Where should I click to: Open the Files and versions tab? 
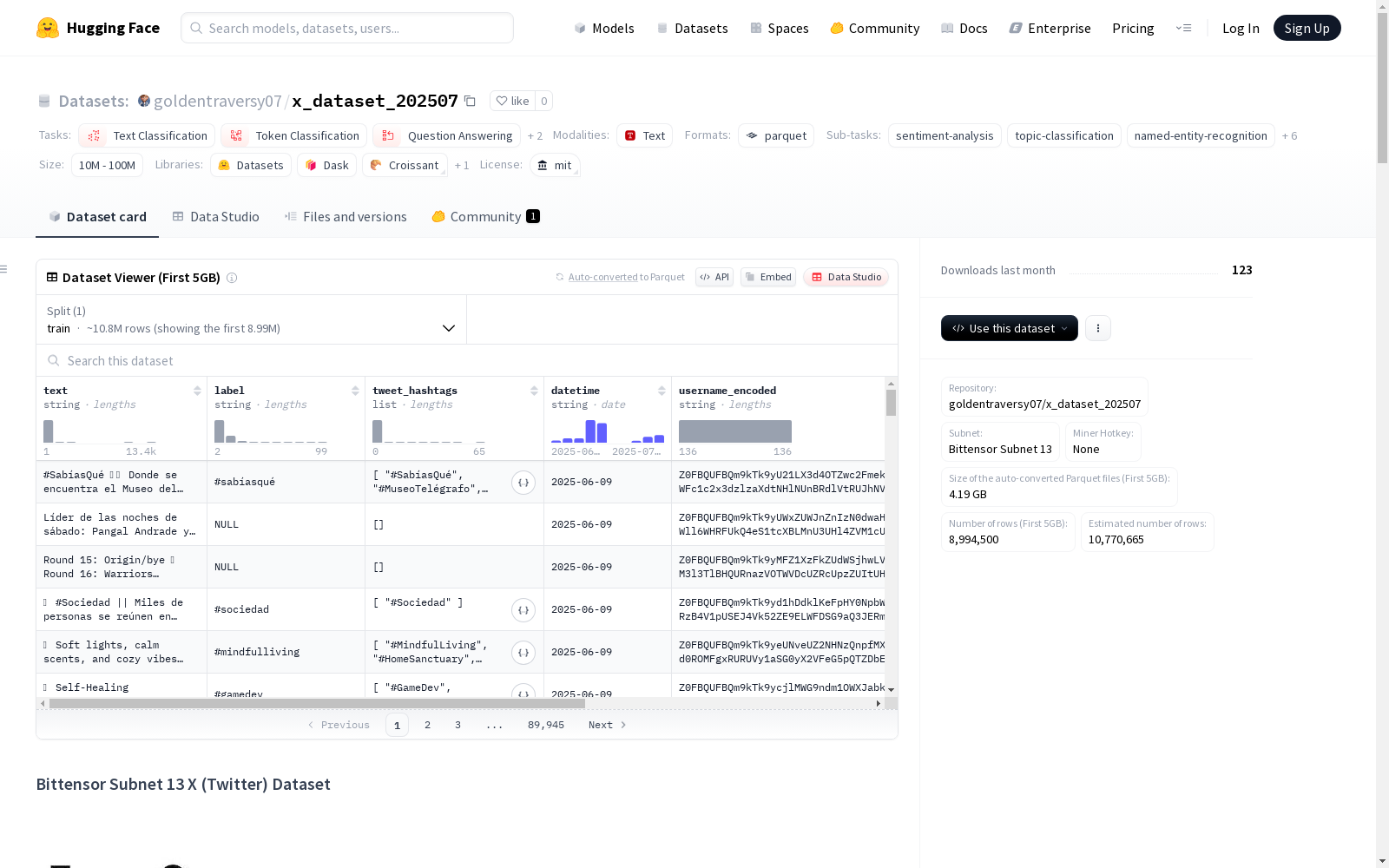pyautogui.click(x=346, y=217)
